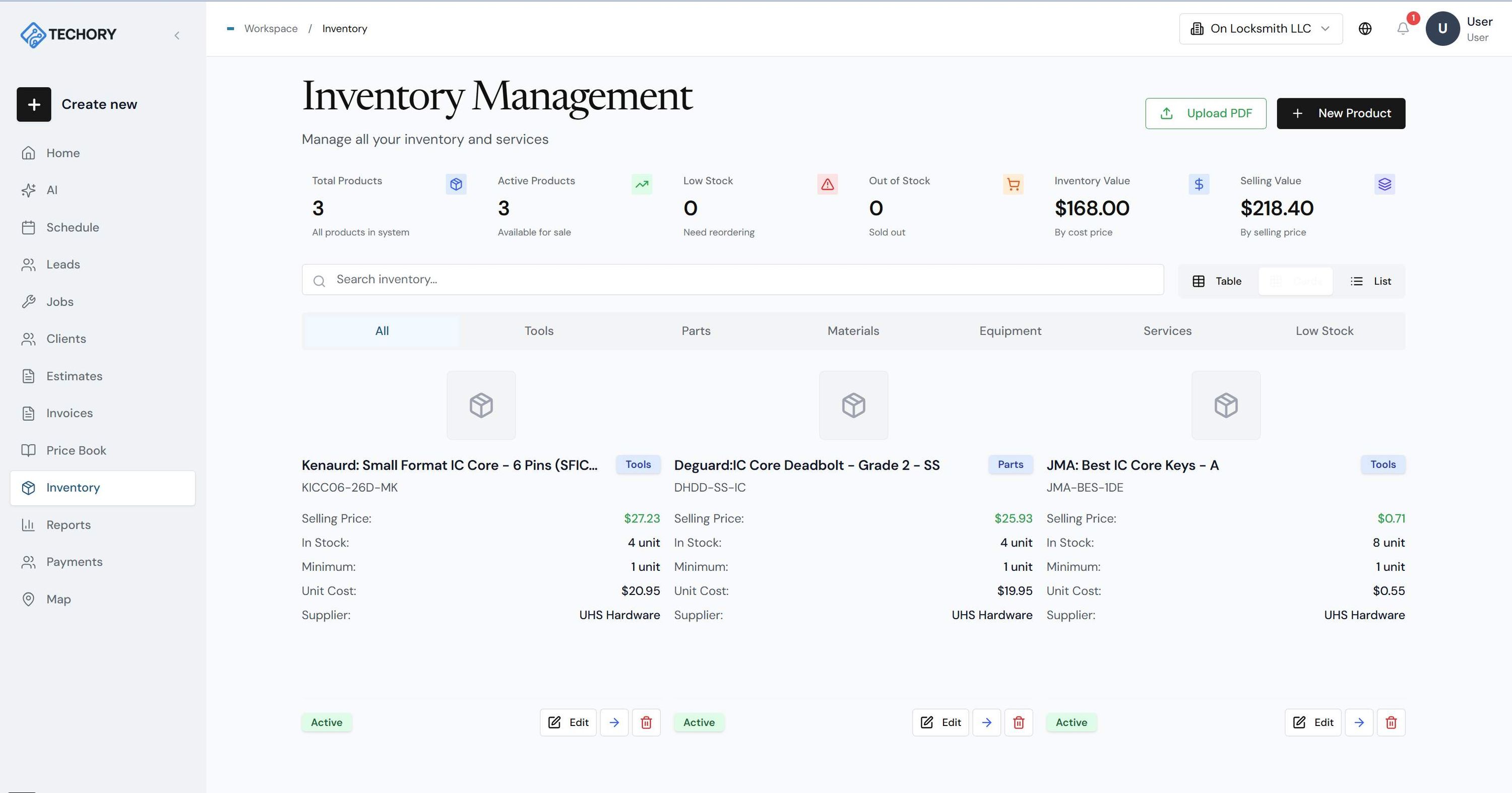Open the Payments page
1512x793 pixels.
pos(103,562)
